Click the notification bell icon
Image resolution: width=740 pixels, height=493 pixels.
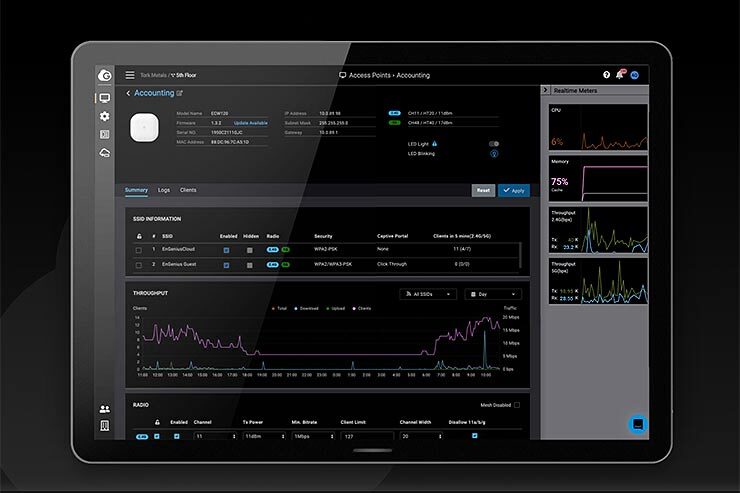[x=620, y=75]
